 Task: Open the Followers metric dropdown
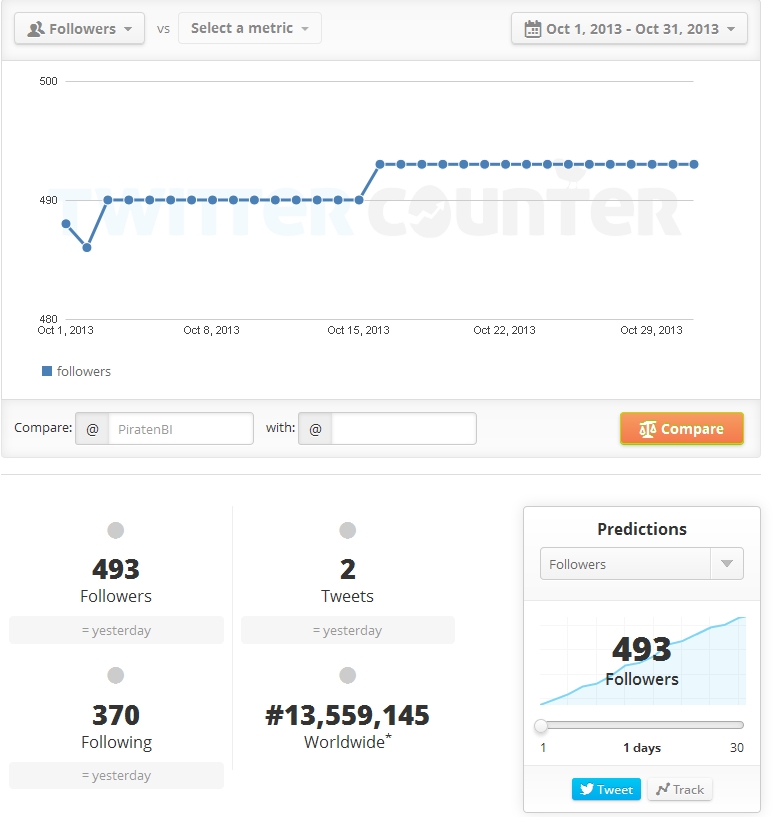79,29
